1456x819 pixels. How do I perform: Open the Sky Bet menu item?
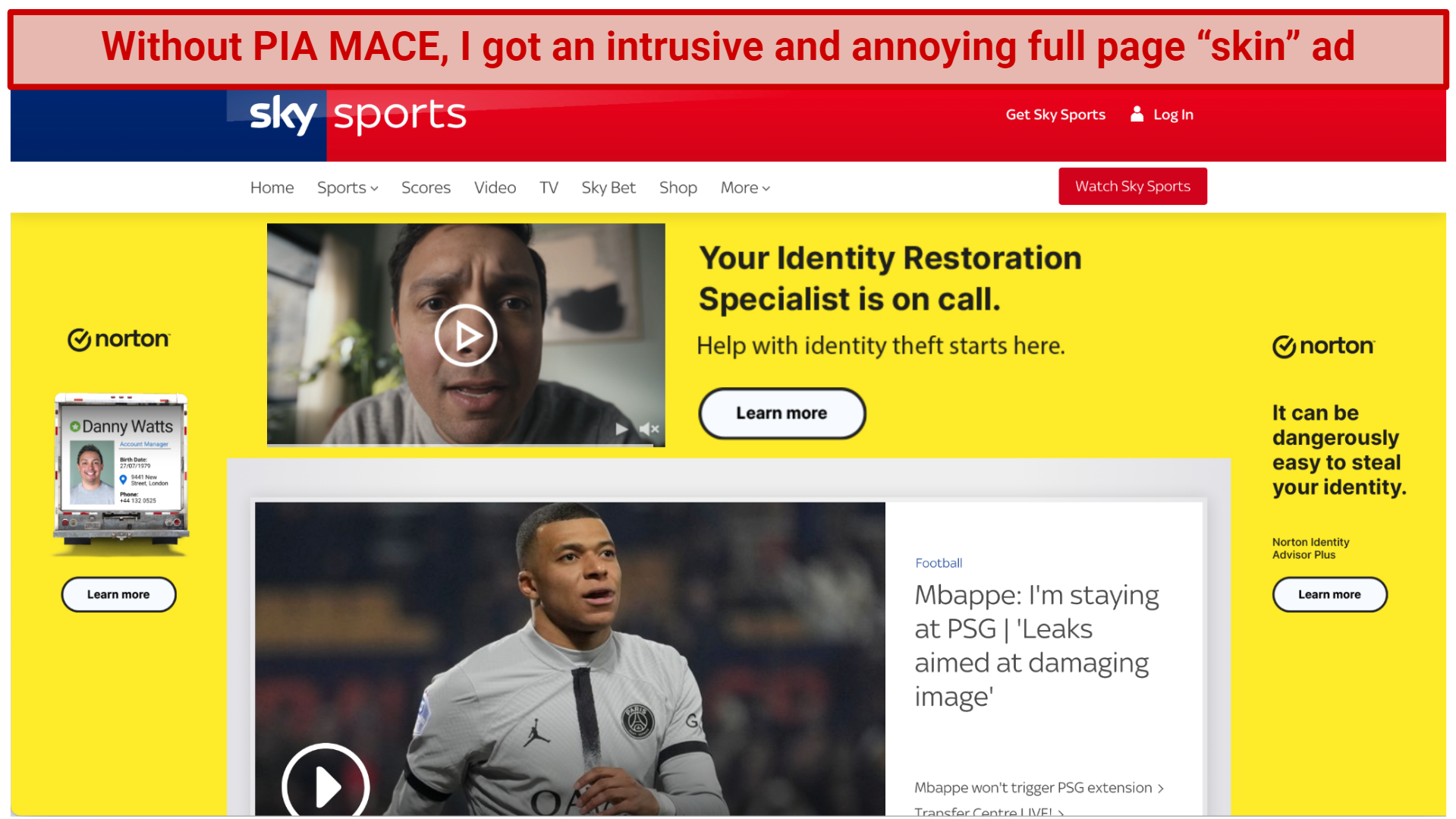point(609,187)
